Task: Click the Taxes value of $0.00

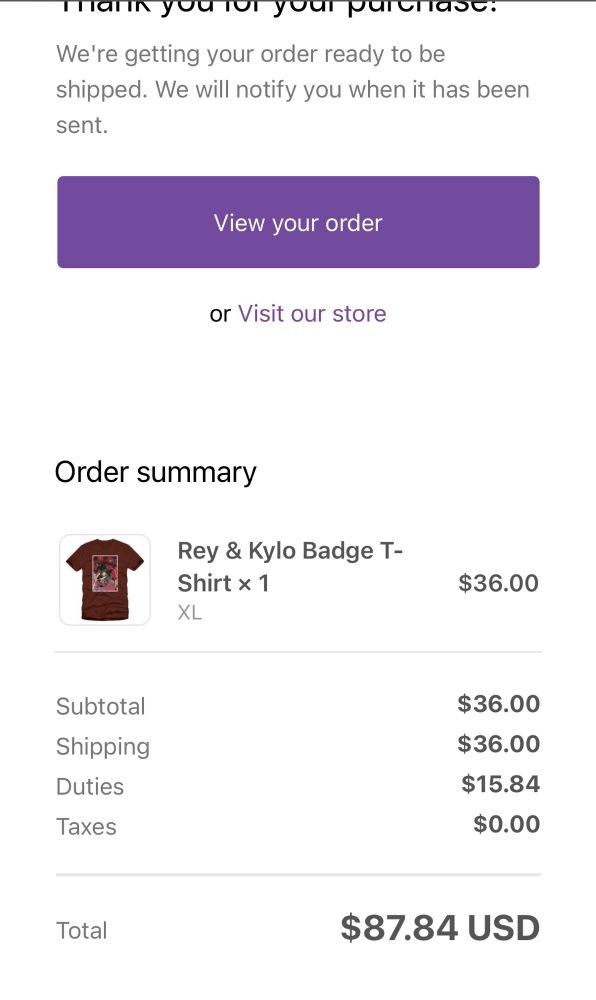Action: coord(506,823)
